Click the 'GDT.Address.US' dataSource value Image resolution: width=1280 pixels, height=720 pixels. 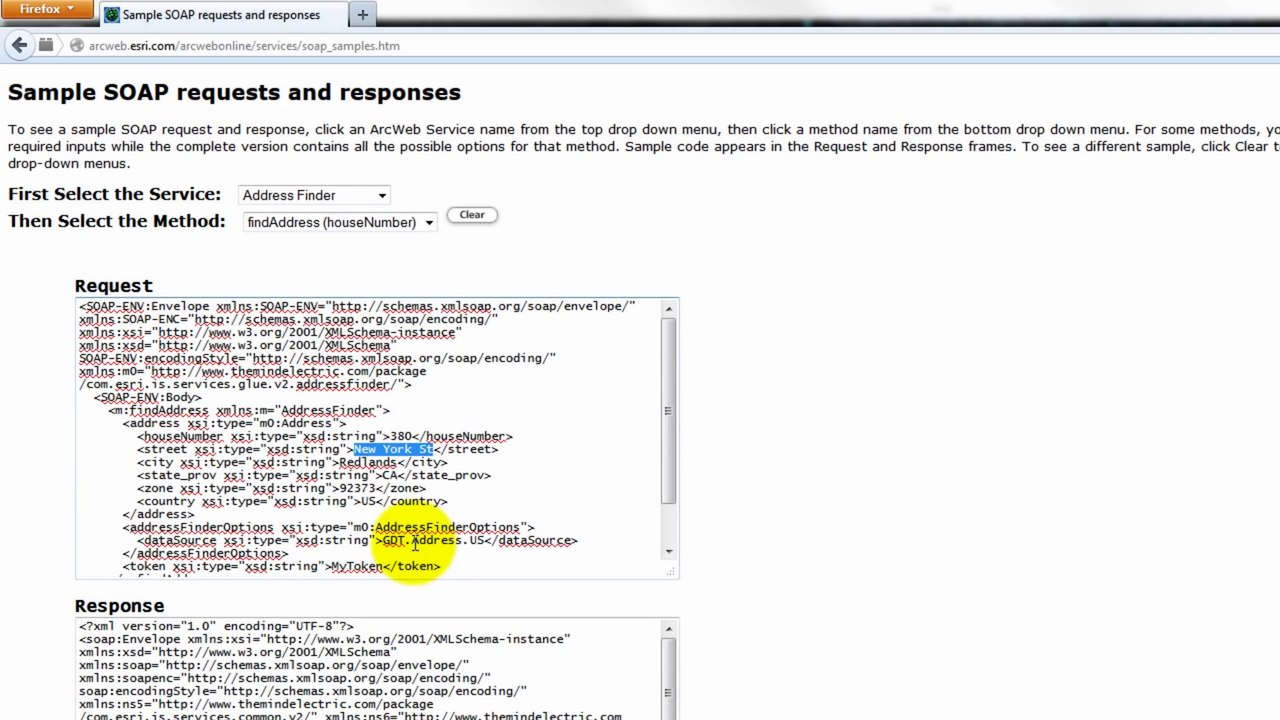coord(433,540)
